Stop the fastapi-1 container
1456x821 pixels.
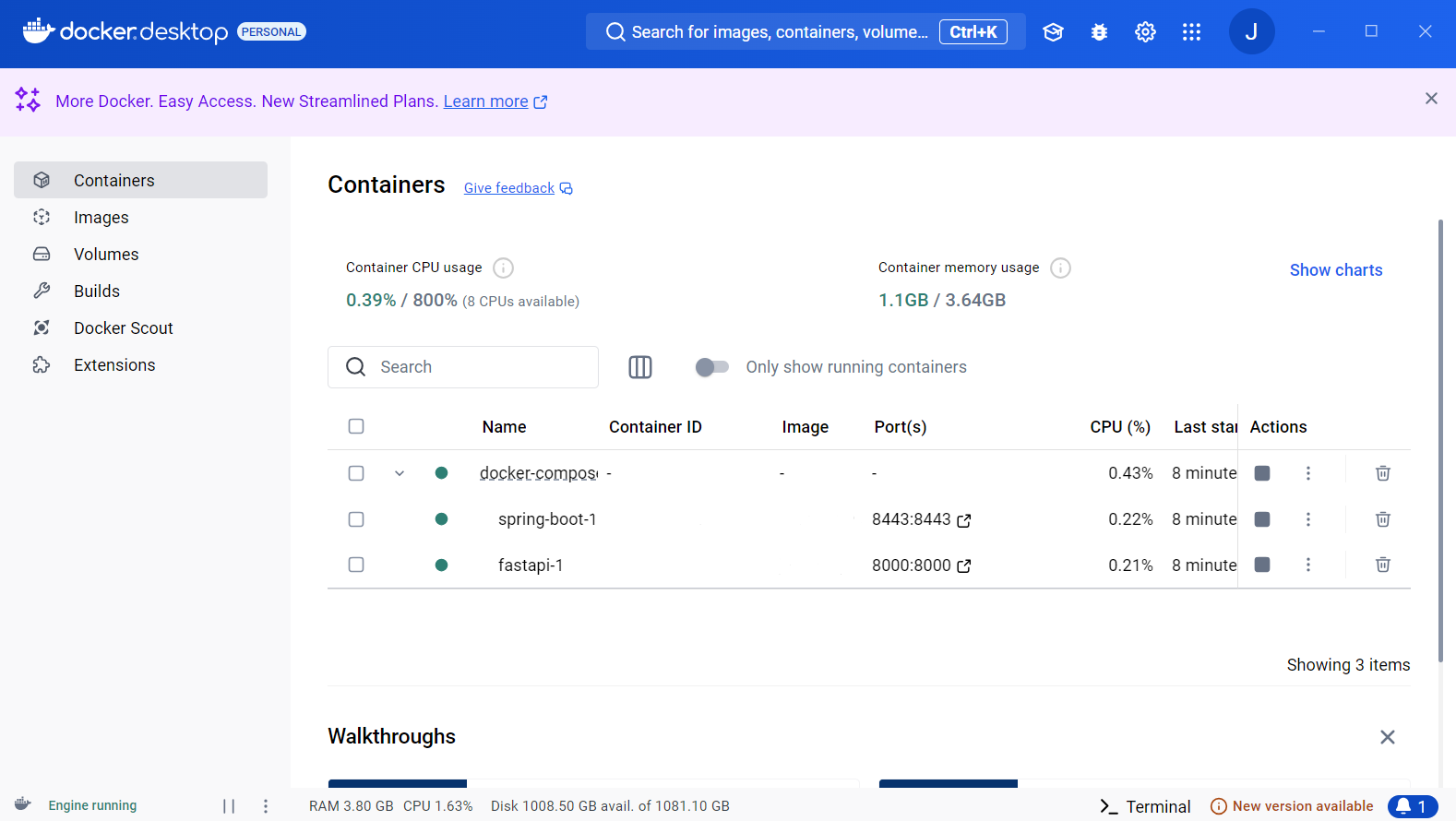tap(1262, 565)
